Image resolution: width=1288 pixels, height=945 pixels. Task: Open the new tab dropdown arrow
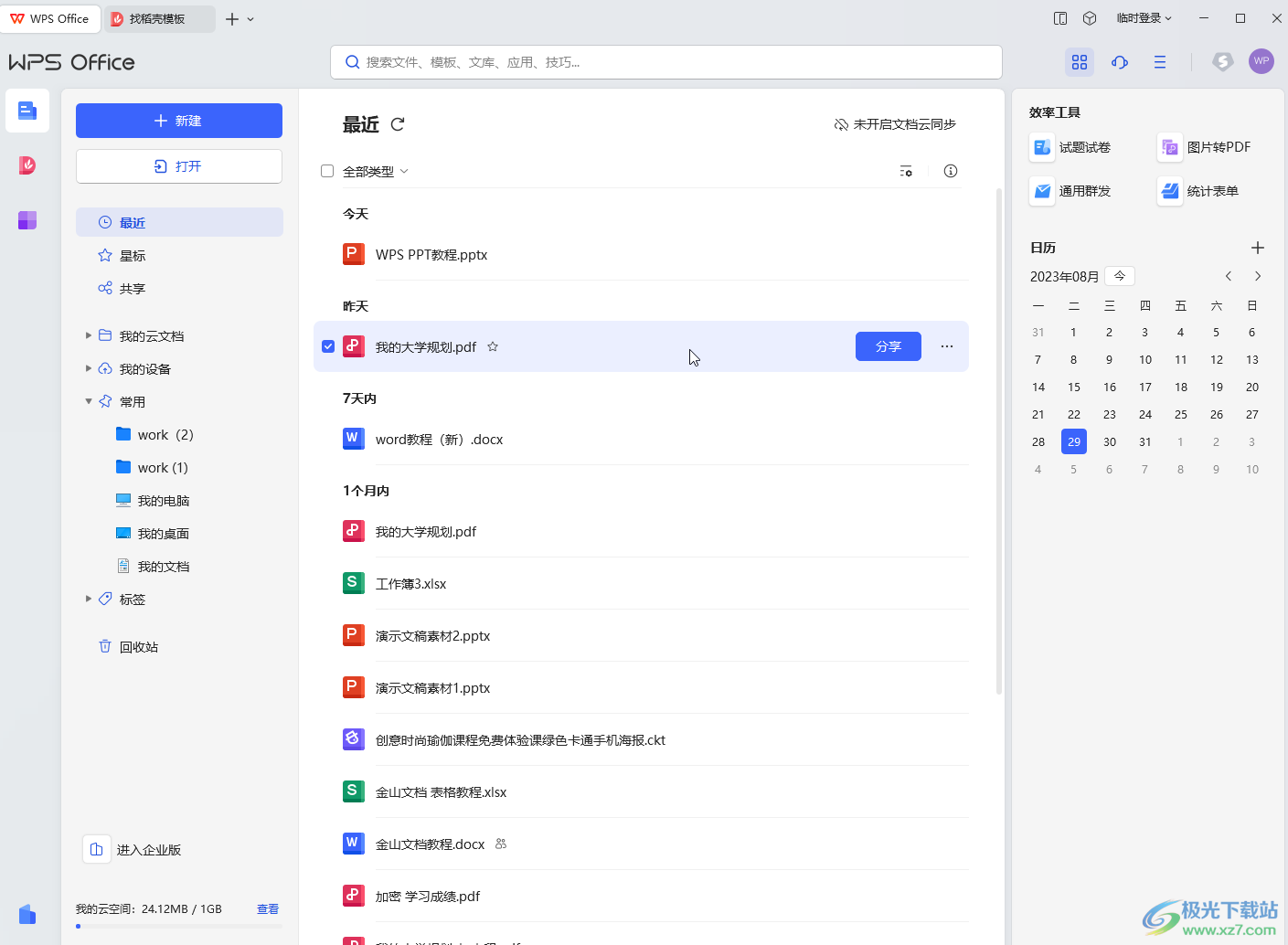click(x=250, y=19)
